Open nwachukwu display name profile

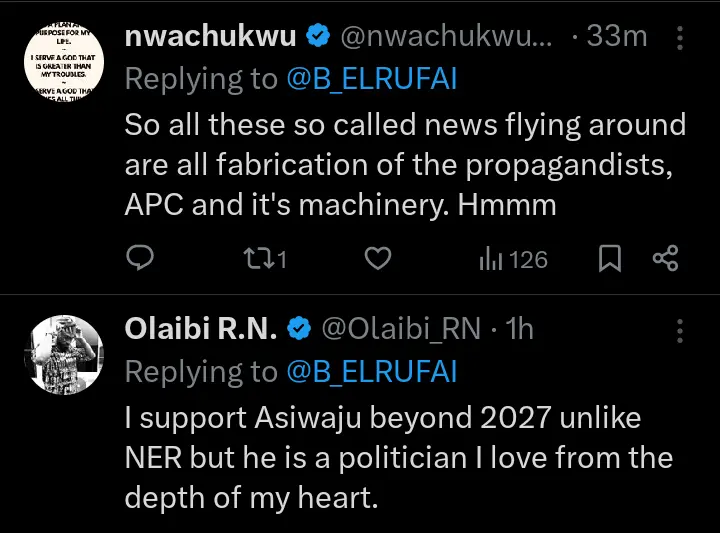[x=211, y=38]
